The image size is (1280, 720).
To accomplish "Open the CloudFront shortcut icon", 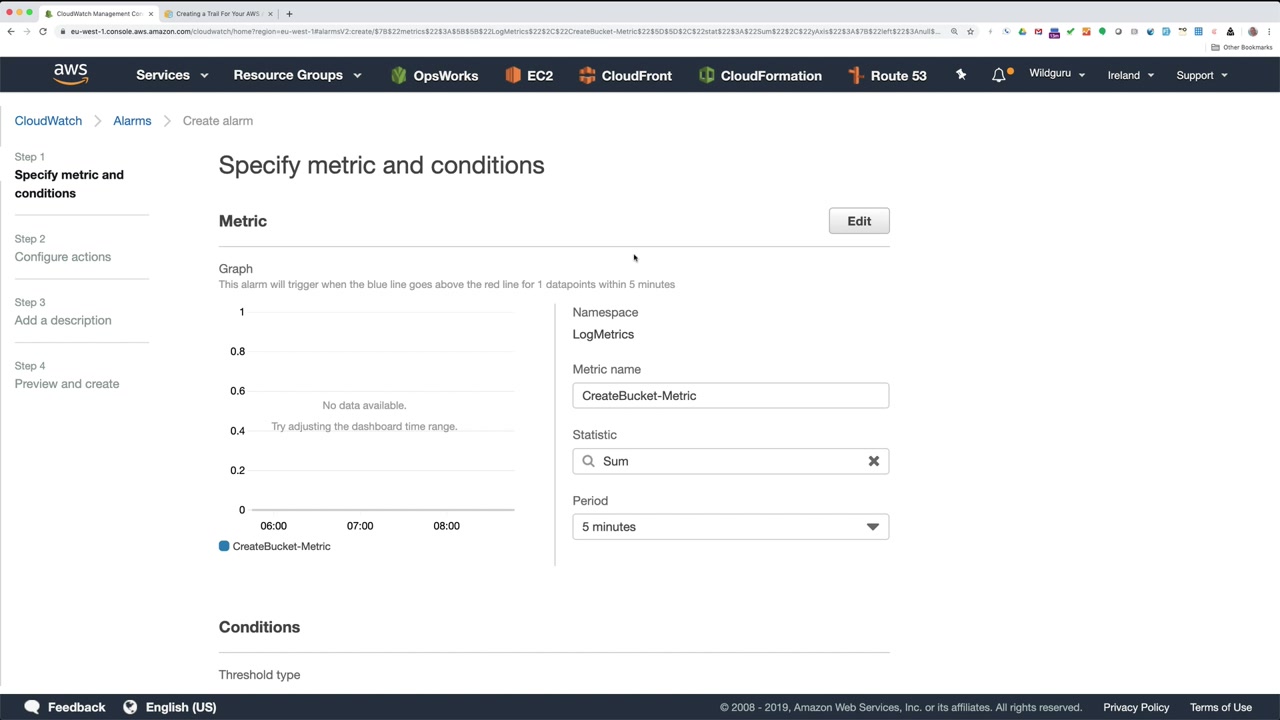I will tap(587, 75).
